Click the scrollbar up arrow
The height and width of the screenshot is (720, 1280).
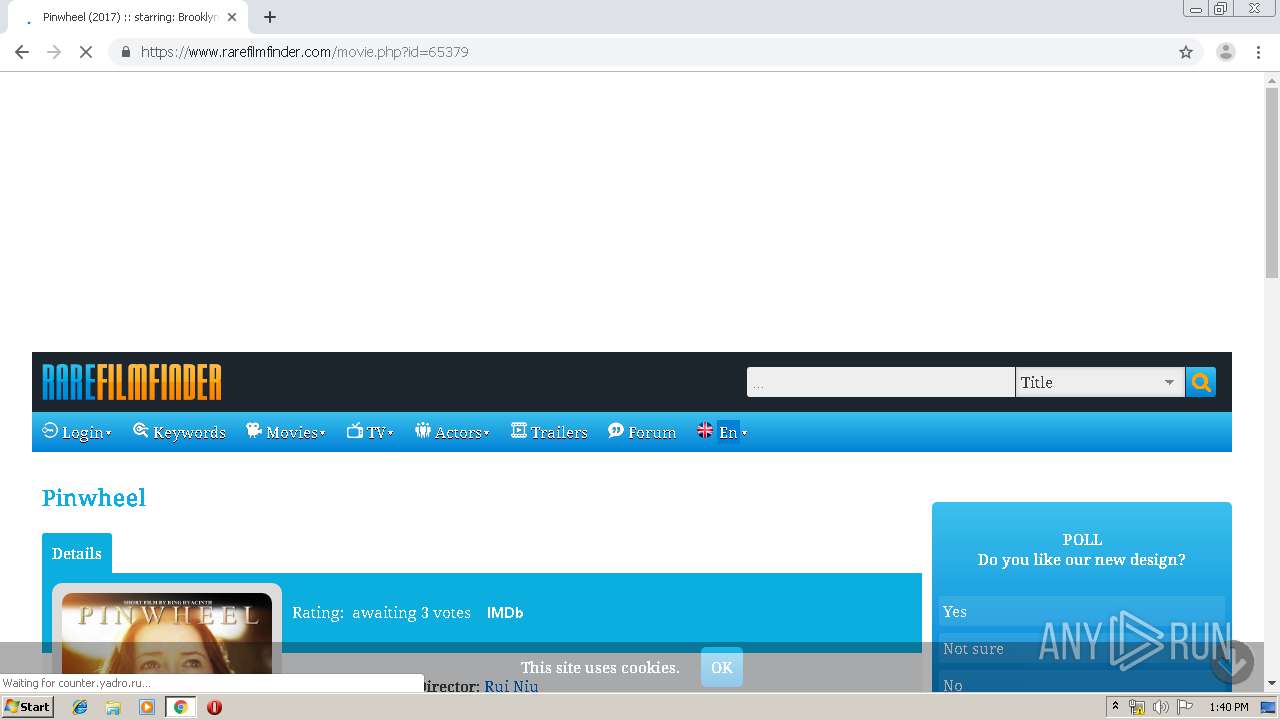click(1272, 79)
